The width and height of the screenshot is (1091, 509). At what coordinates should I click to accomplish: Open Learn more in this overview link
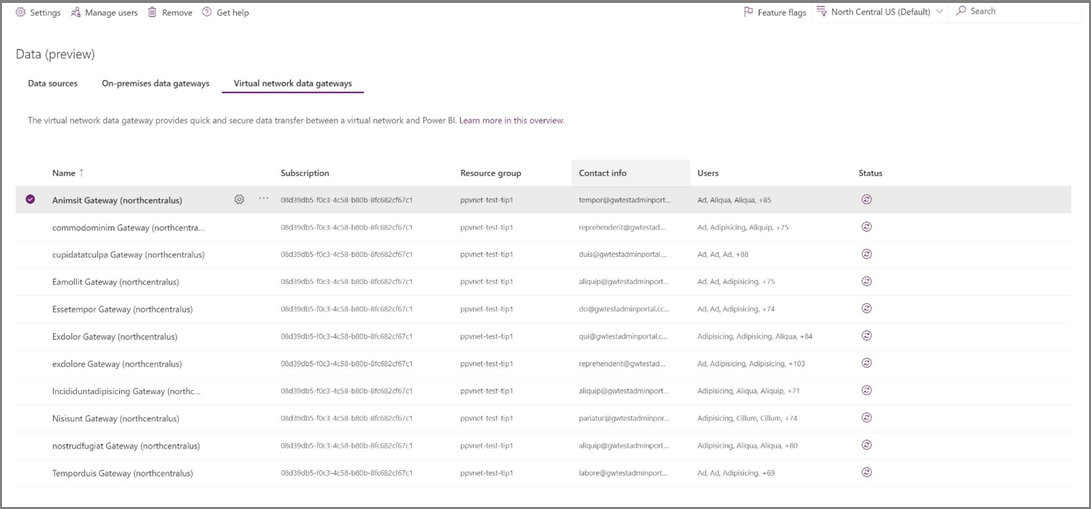point(511,120)
